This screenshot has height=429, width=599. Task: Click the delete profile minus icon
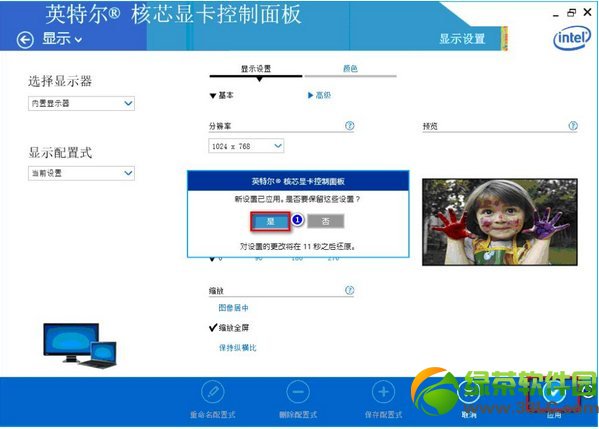298,392
